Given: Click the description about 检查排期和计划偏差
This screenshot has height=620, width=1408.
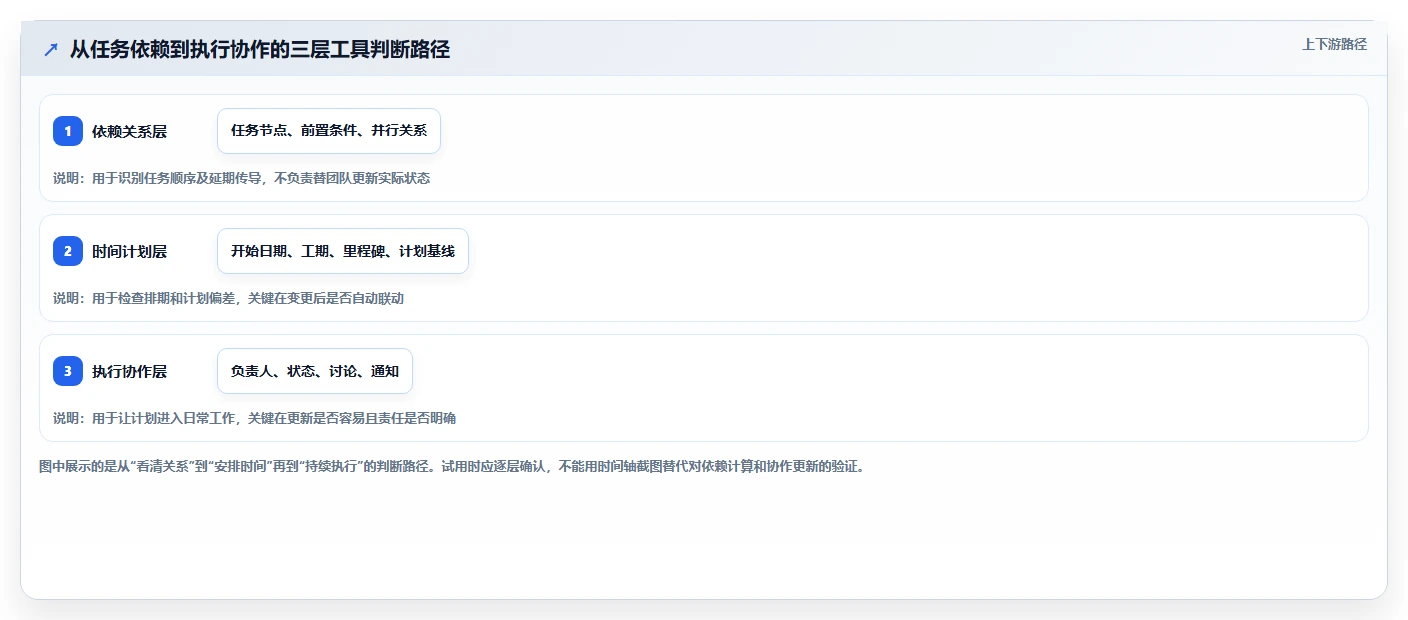Looking at the screenshot, I should (228, 298).
